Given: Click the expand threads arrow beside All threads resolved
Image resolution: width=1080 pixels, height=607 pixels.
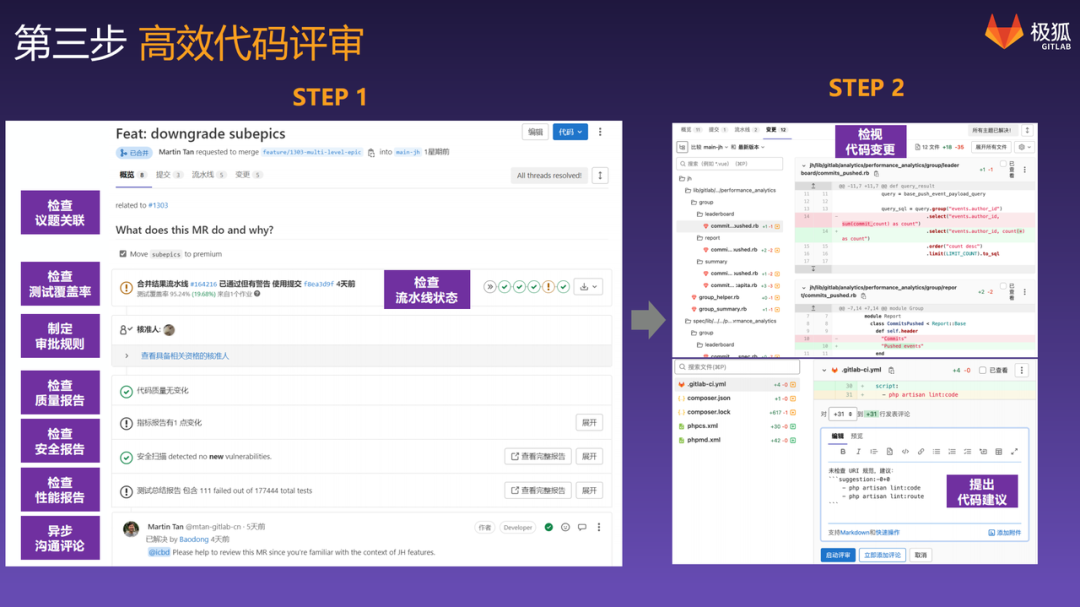Looking at the screenshot, I should click(x=600, y=175).
